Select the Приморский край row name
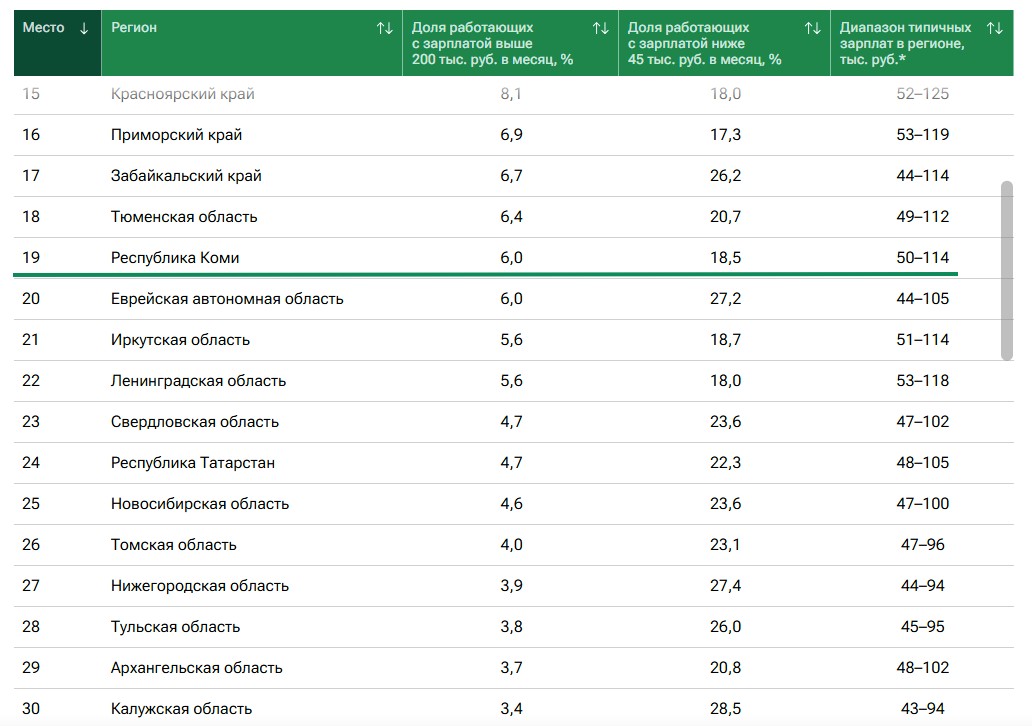The image size is (1032, 726). pyautogui.click(x=176, y=135)
